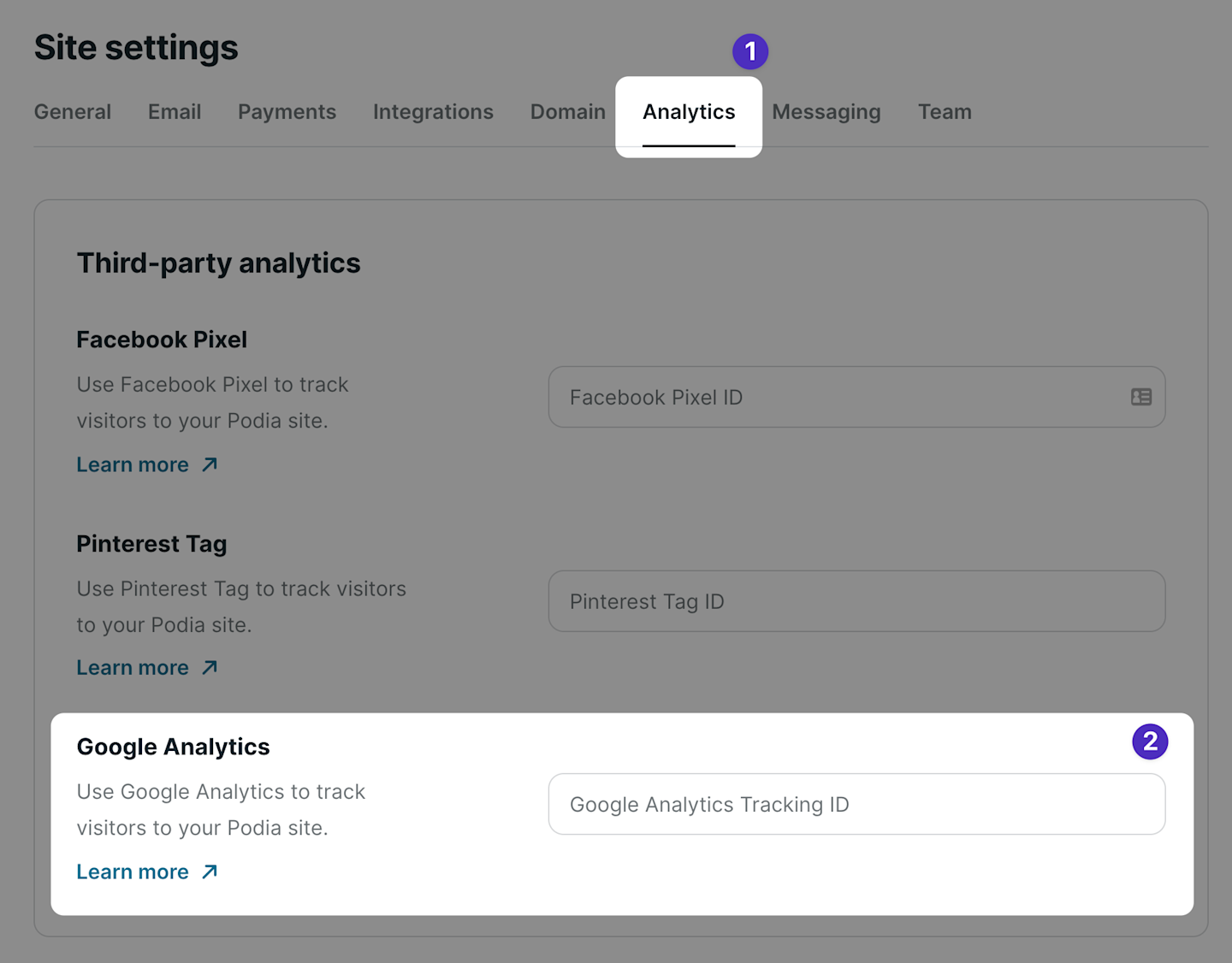Click the arrow icon beside Pinterest Tag Learn more
This screenshot has width=1232, height=963.
210,667
